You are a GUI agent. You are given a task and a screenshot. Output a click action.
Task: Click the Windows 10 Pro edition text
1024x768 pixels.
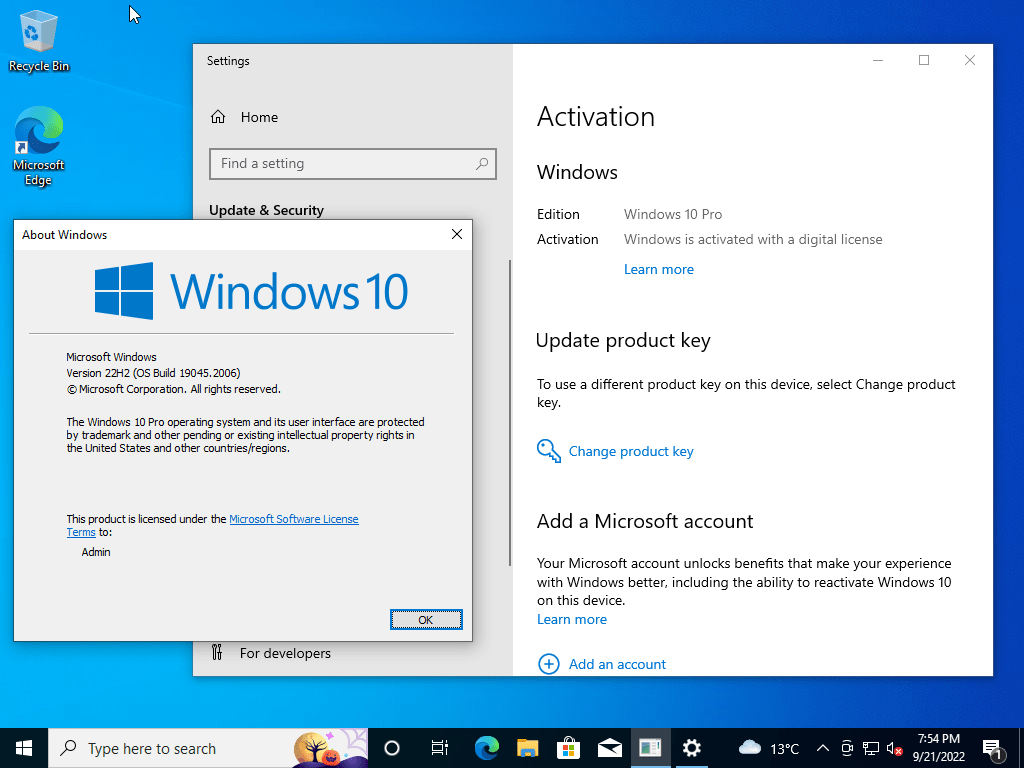(673, 214)
